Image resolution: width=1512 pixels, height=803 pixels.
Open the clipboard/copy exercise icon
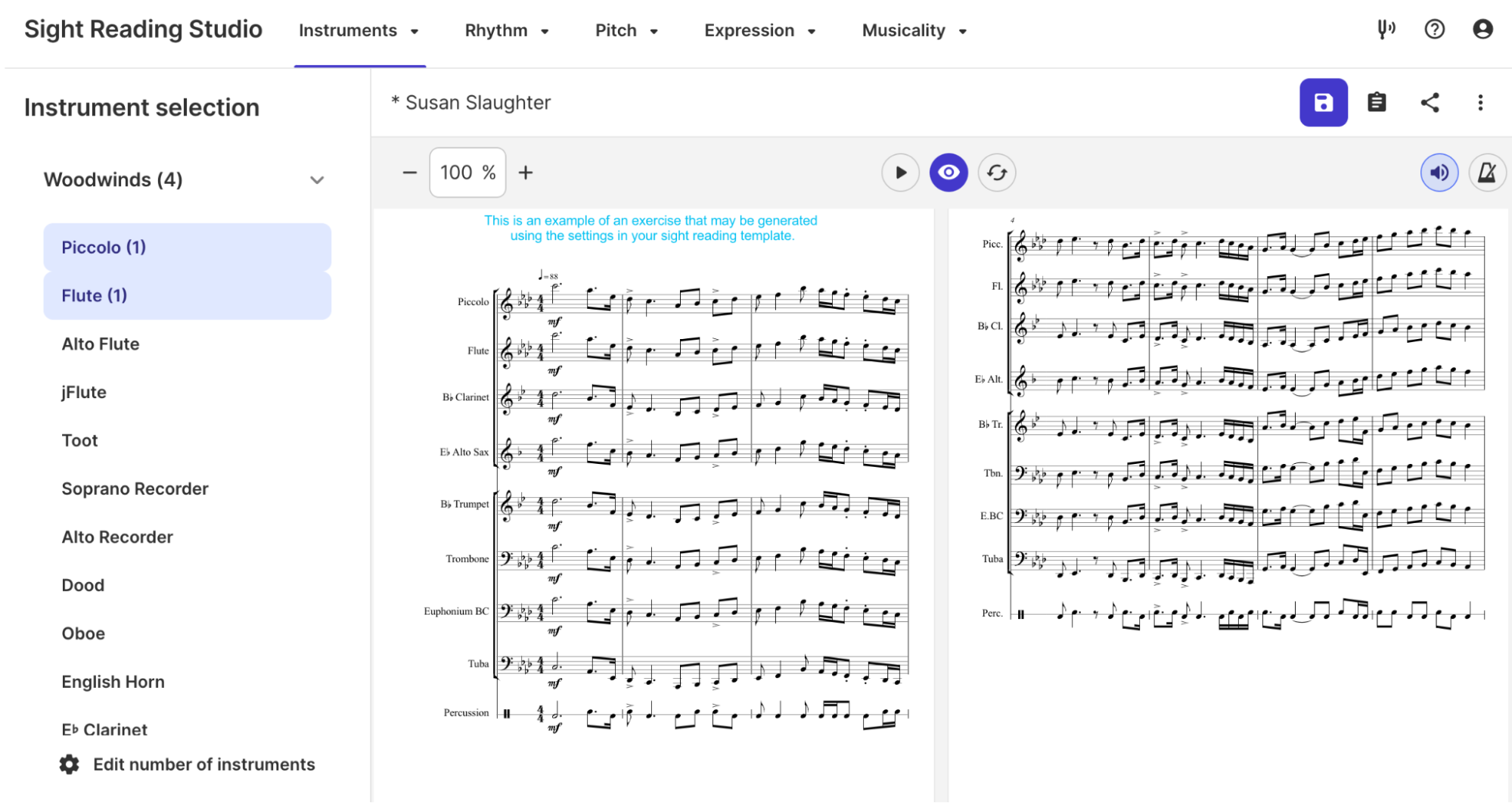[x=1377, y=102]
